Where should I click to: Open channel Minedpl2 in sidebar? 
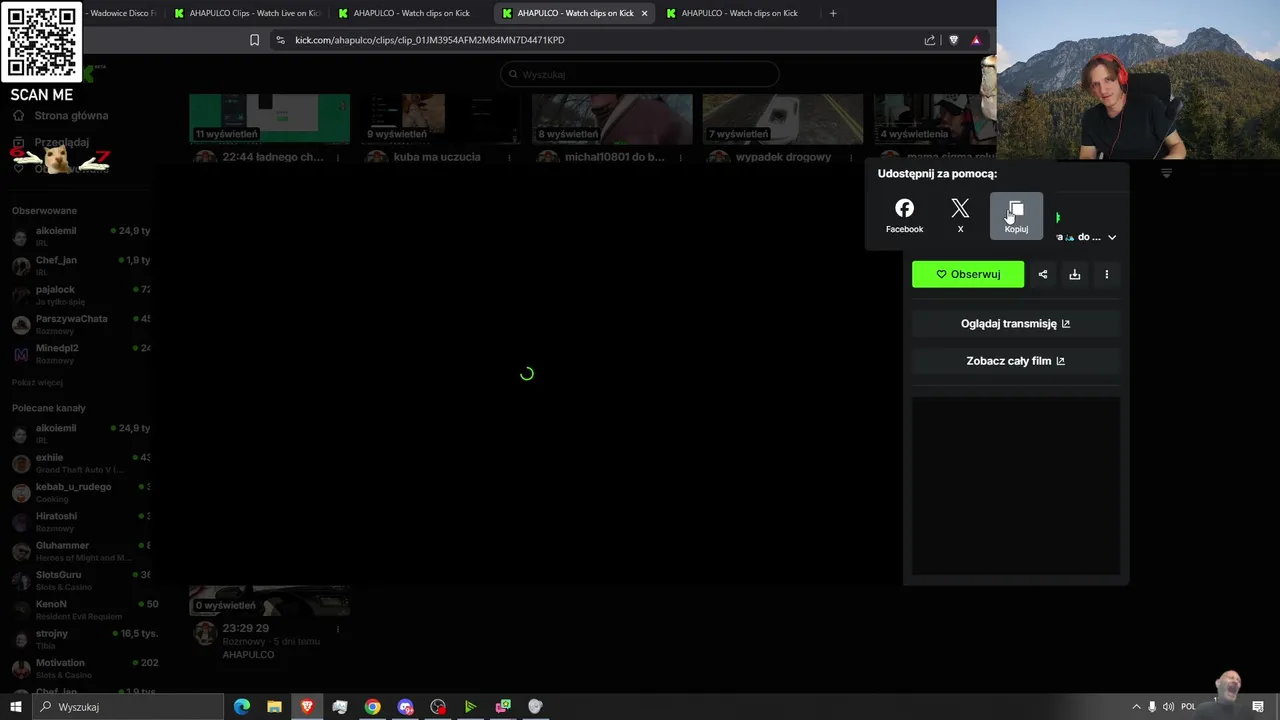tap(80, 353)
